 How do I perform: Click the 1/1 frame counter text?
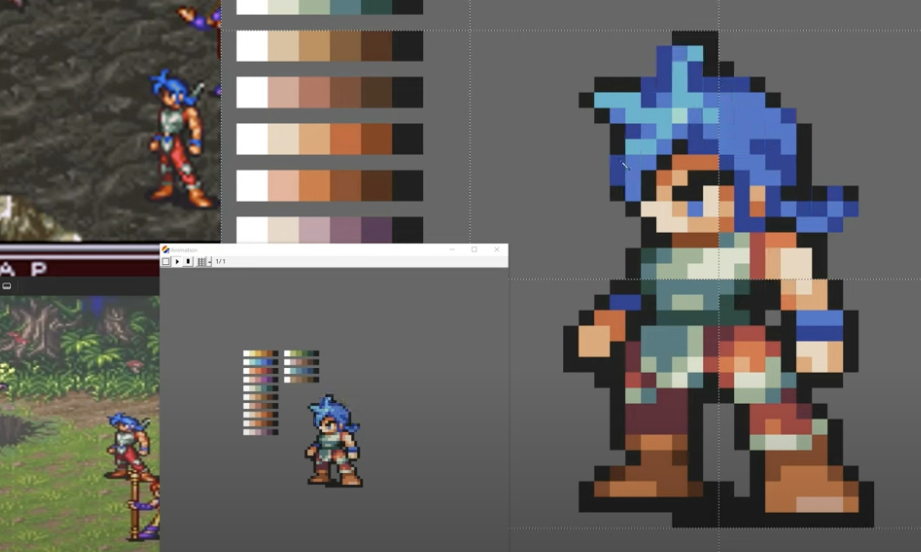221,261
